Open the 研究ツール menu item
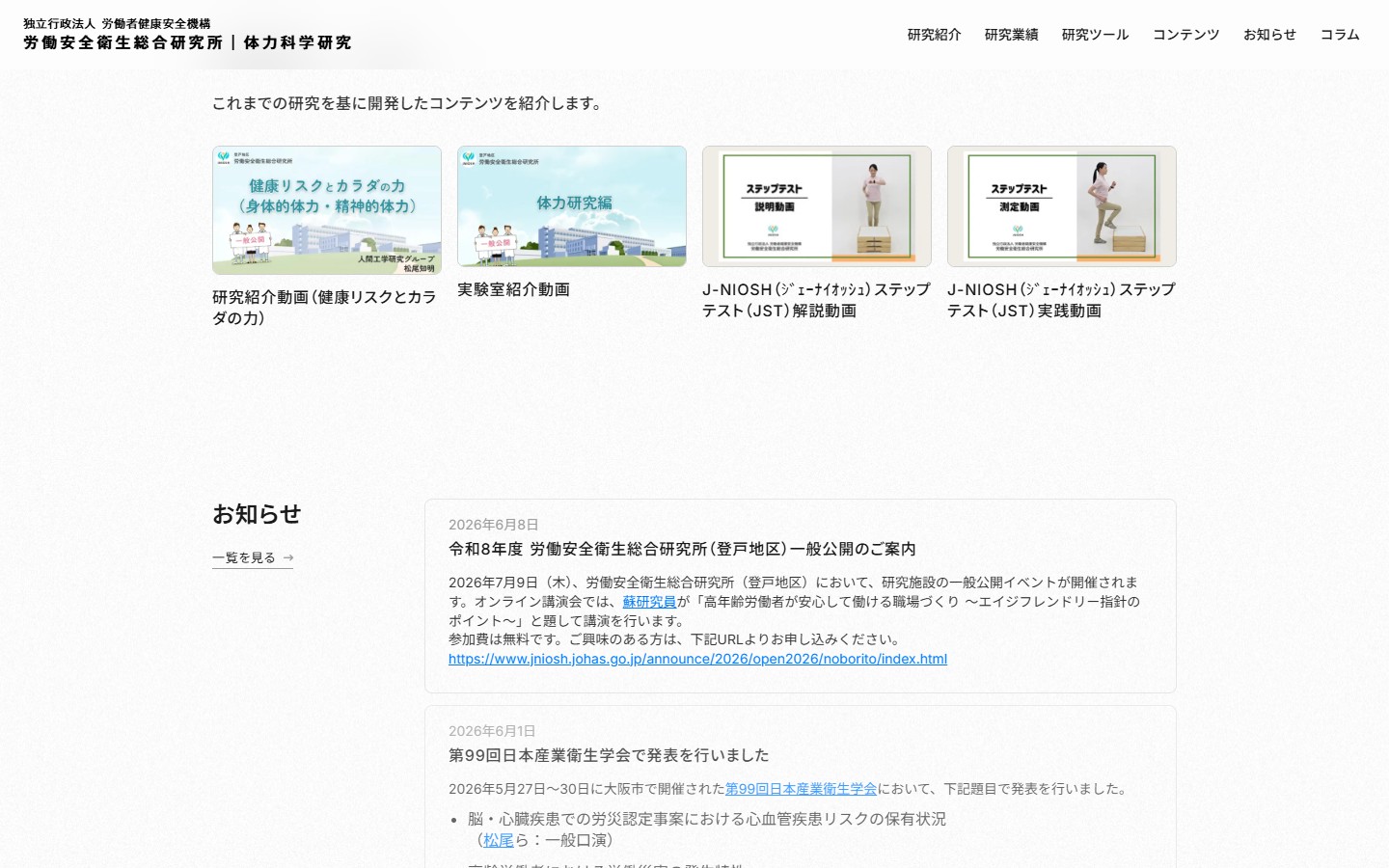The width and height of the screenshot is (1389, 868). pos(1095,35)
